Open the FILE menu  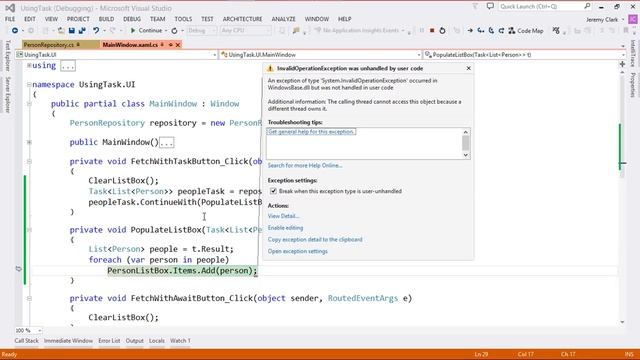[x=10, y=19]
